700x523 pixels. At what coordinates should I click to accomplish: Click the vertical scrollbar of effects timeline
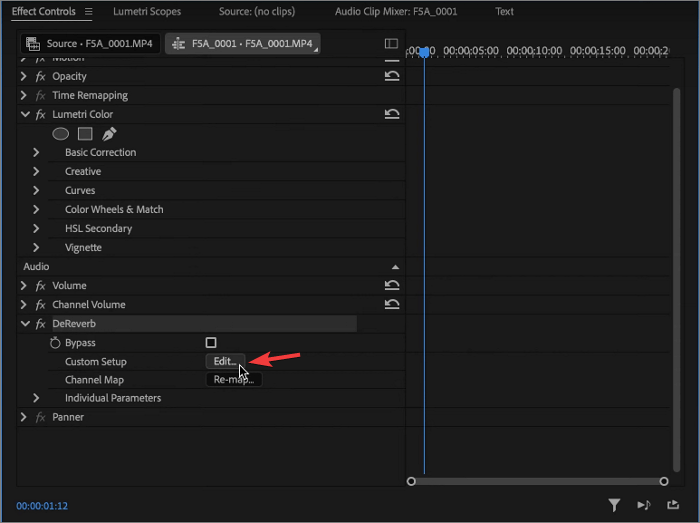click(676, 280)
